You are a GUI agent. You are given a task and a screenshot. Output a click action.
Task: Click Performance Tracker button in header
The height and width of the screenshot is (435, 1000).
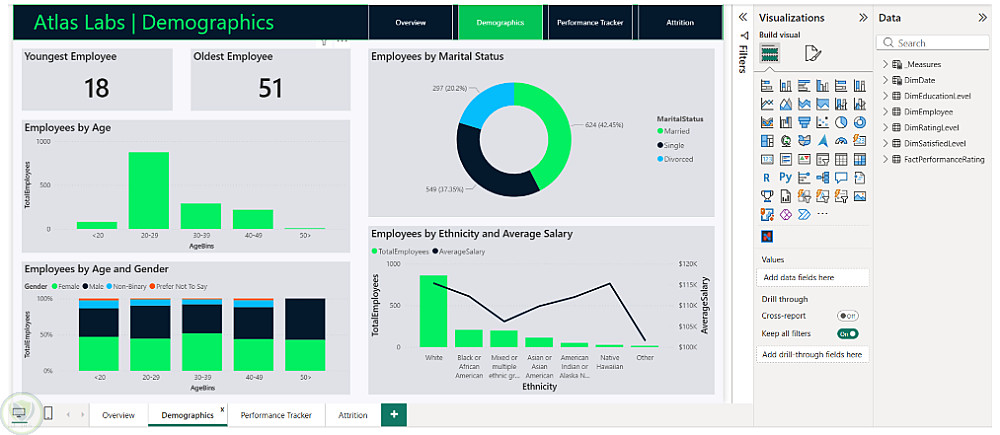590,22
